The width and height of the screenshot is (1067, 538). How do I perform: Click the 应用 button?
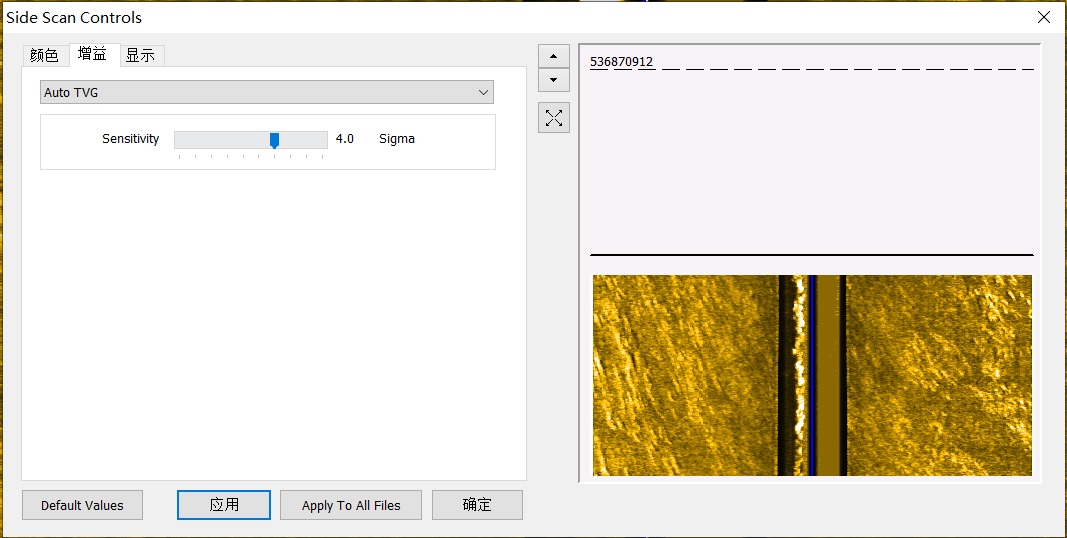pyautogui.click(x=224, y=505)
